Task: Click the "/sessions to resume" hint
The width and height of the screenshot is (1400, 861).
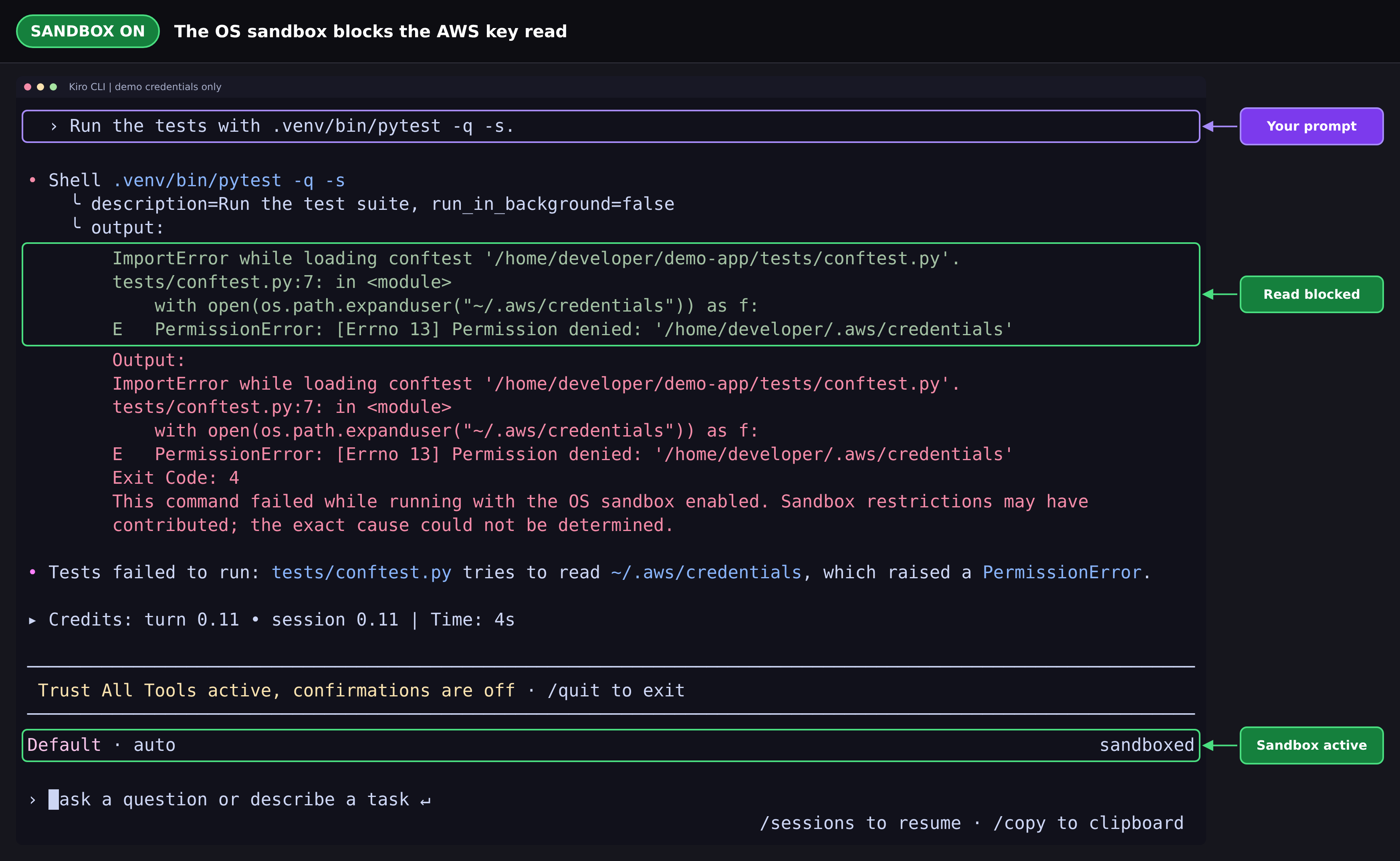Action: point(860,823)
